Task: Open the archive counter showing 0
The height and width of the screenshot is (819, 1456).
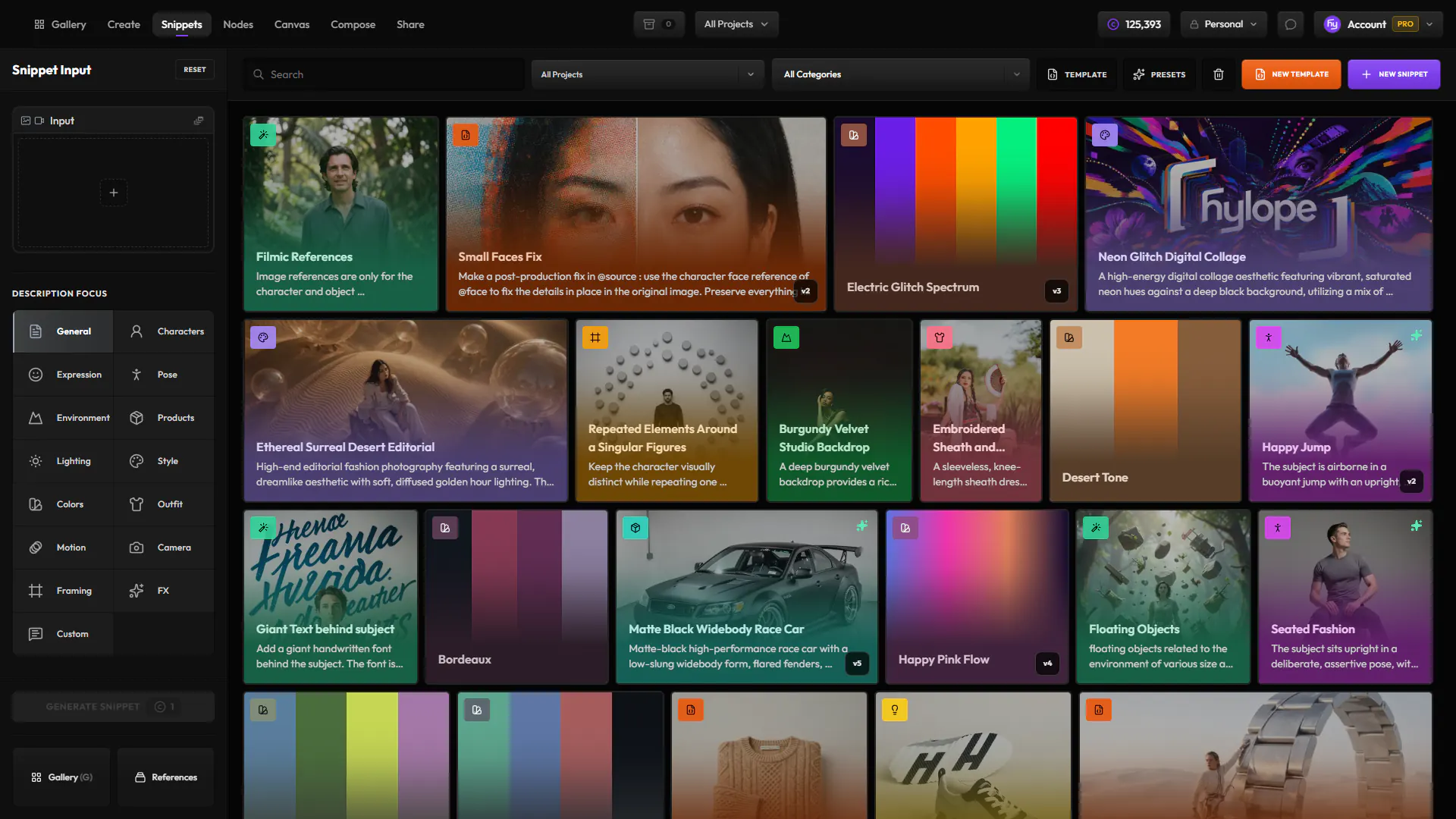Action: pyautogui.click(x=658, y=24)
